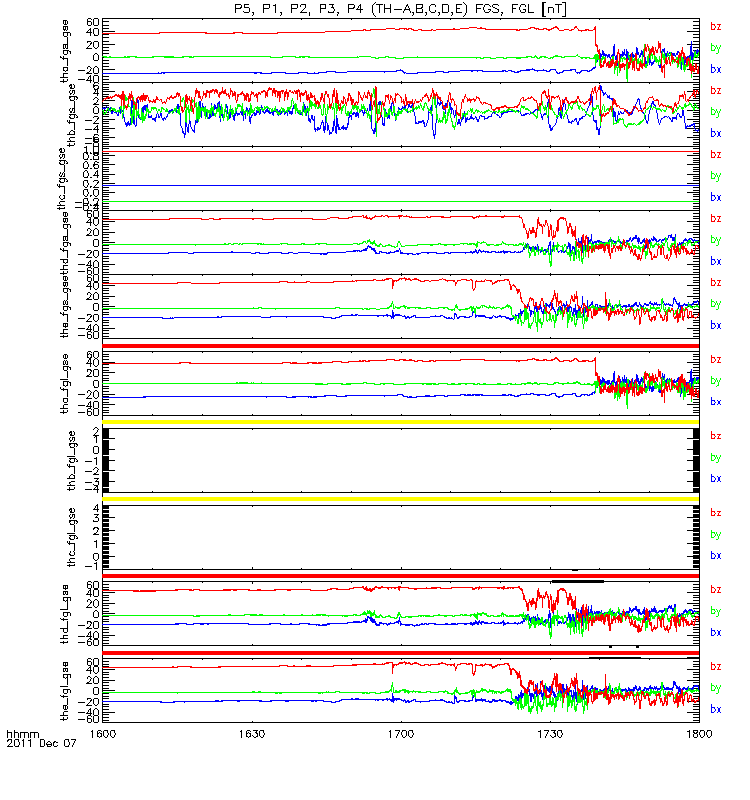Click bx legend beside thc_fgs_gse panel
This screenshot has width=750, height=800.
point(716,197)
